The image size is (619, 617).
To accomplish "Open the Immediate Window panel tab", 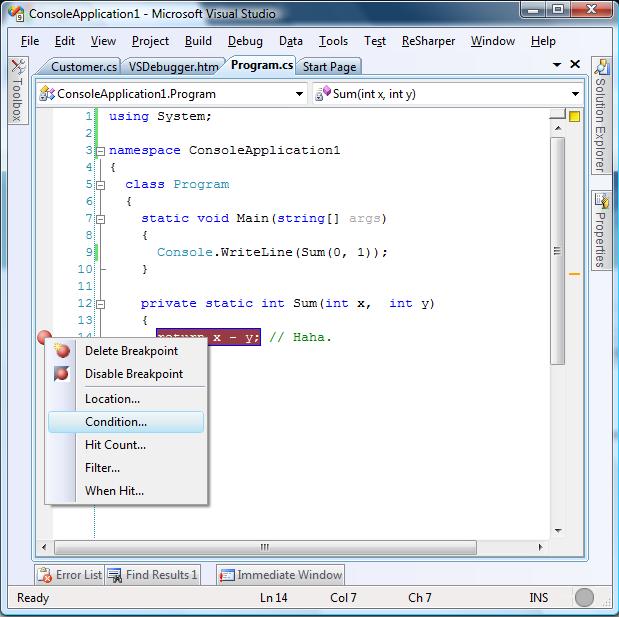I will coord(281,575).
